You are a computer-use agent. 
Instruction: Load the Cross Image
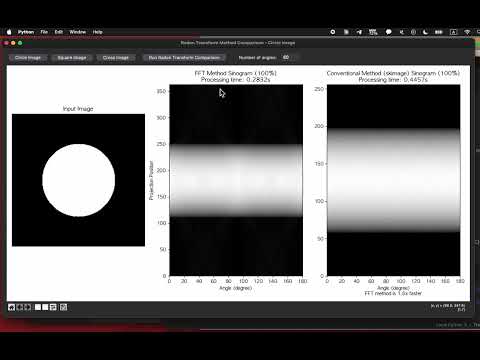(x=116, y=58)
